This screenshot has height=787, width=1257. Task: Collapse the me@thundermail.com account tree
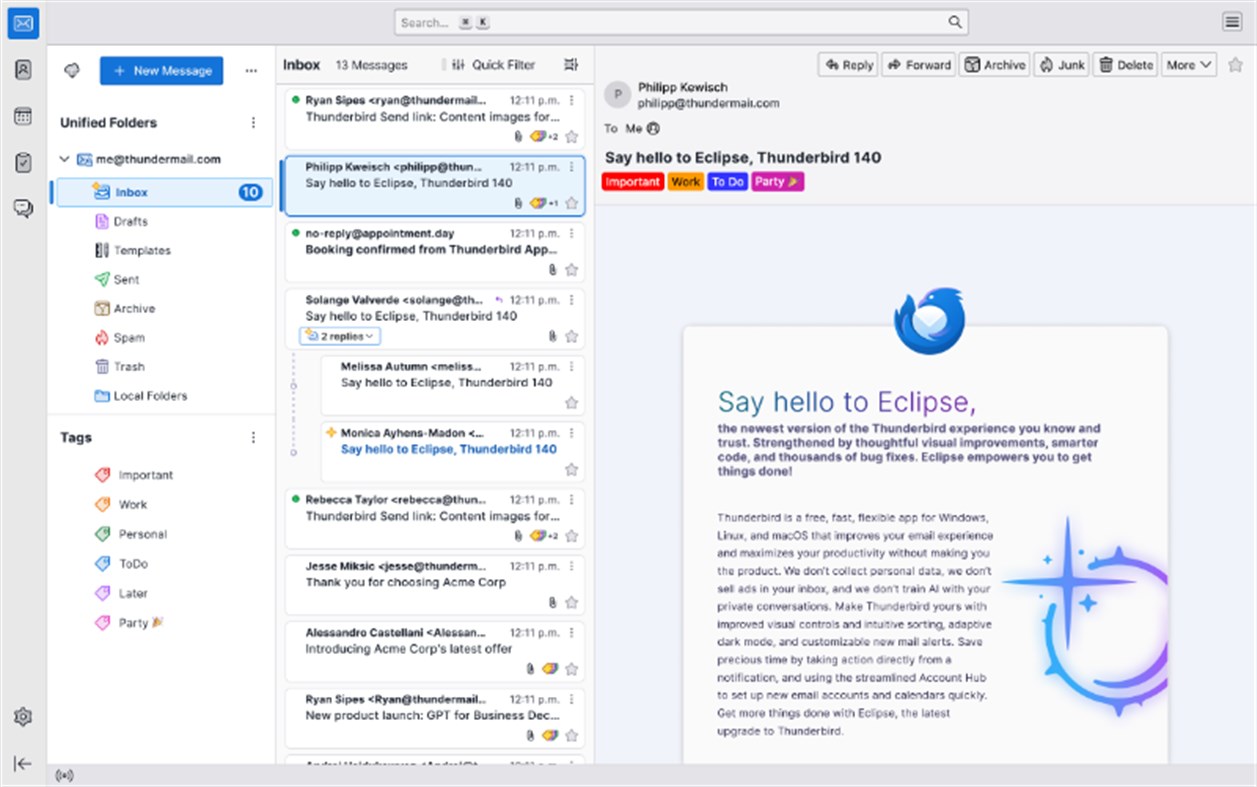63,158
